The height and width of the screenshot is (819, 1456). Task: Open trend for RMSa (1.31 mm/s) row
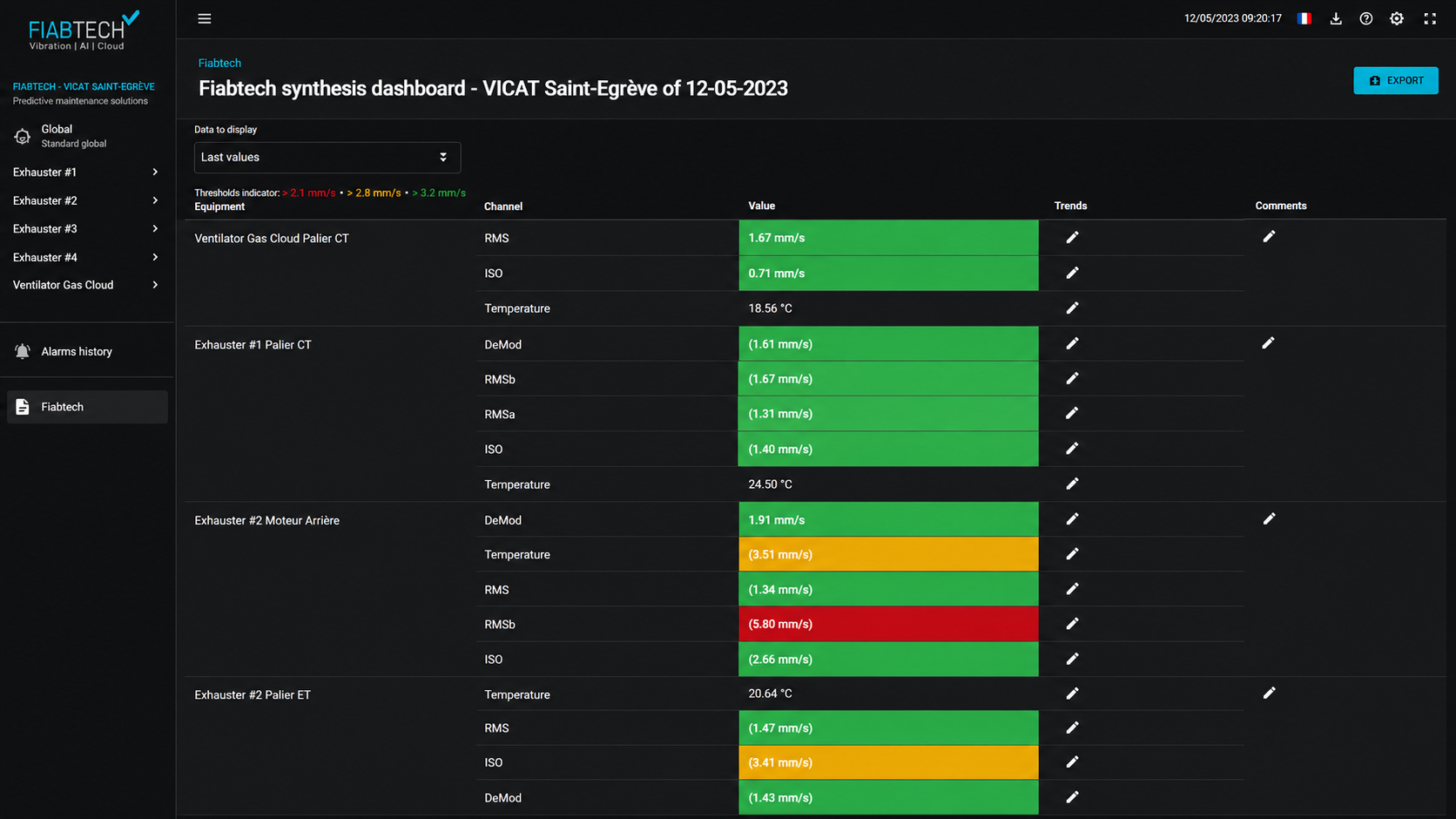point(1072,413)
